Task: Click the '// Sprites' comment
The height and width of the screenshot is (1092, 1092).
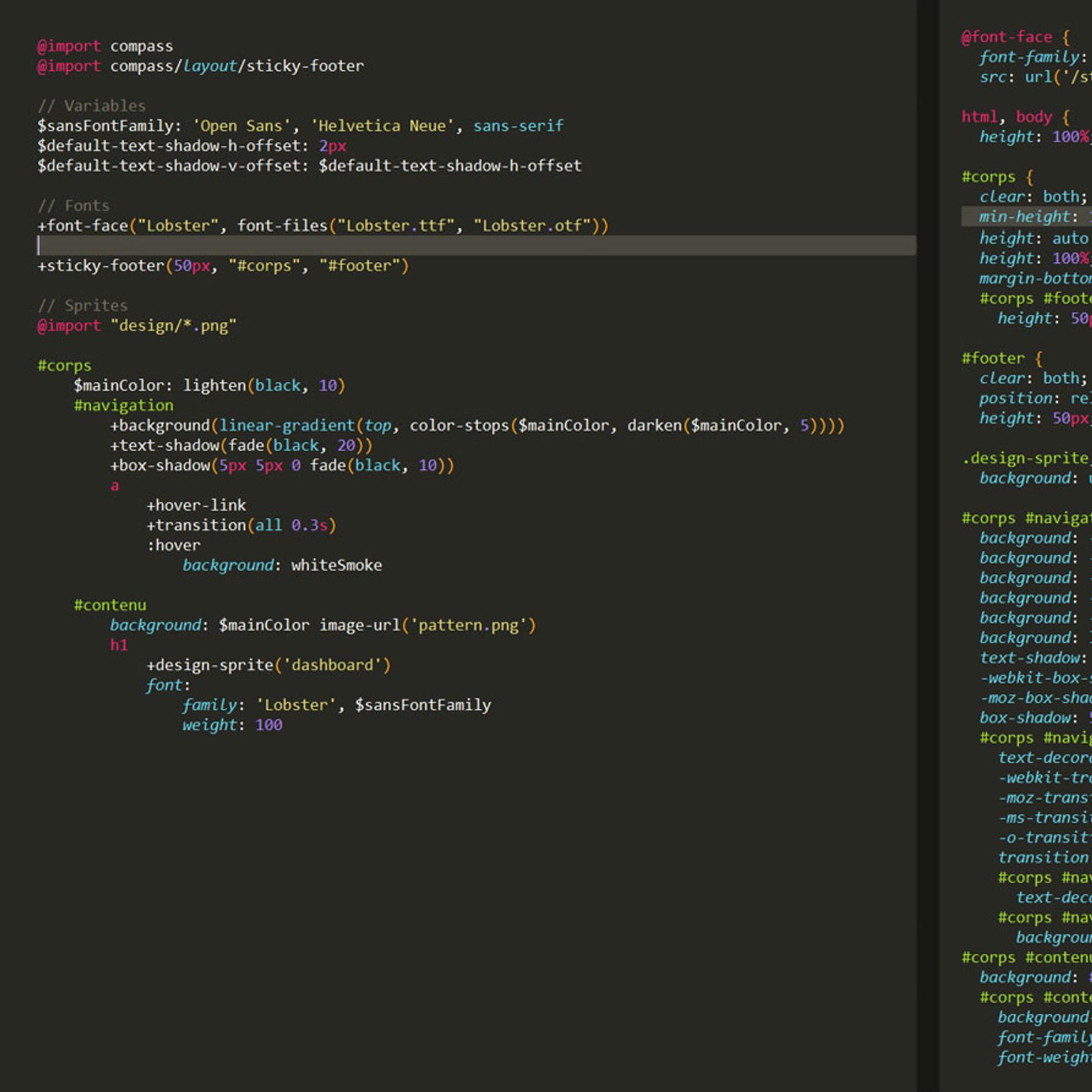Action: 82,306
